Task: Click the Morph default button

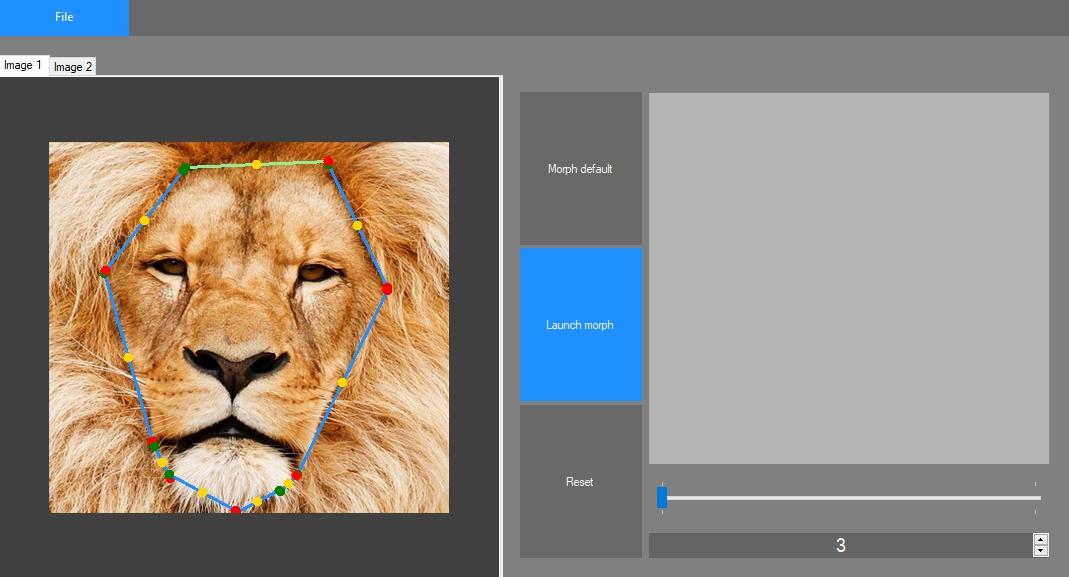Action: [x=580, y=168]
